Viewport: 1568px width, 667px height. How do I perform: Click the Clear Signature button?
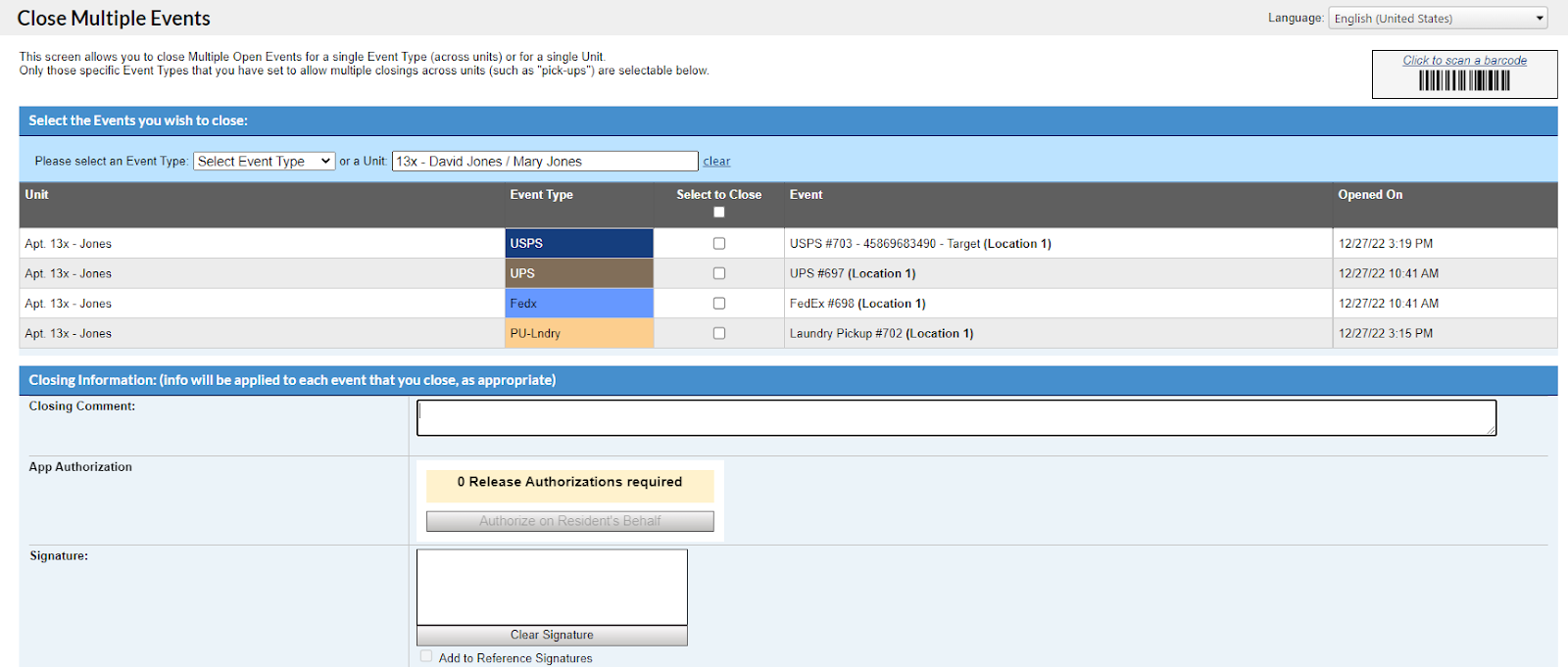coord(552,636)
